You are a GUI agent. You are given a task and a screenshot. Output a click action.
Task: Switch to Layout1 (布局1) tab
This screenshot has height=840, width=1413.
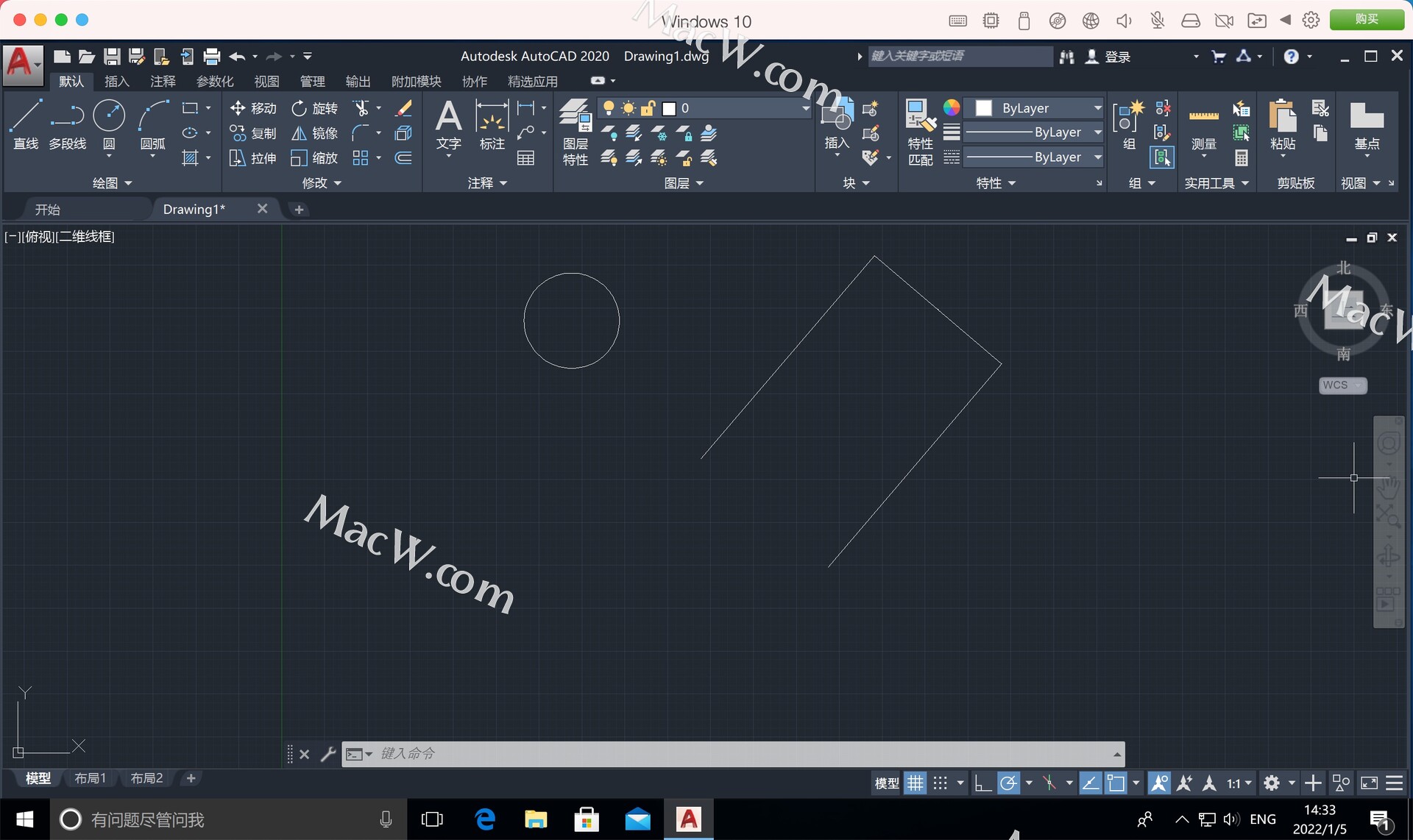click(90, 778)
